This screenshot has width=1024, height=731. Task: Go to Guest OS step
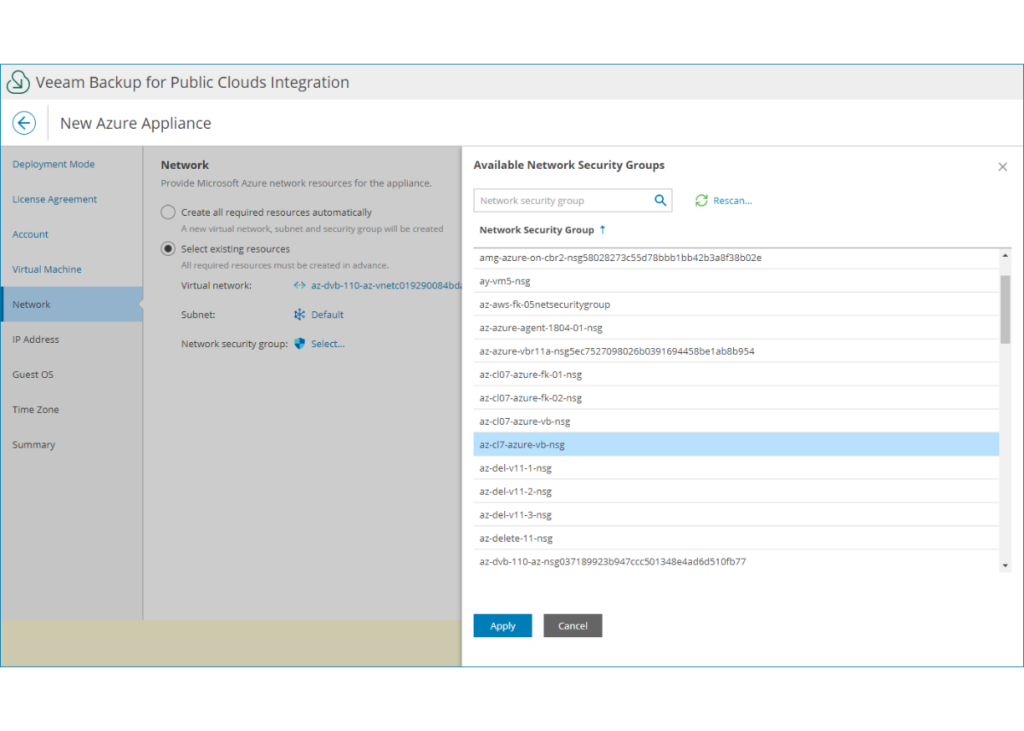(x=33, y=374)
